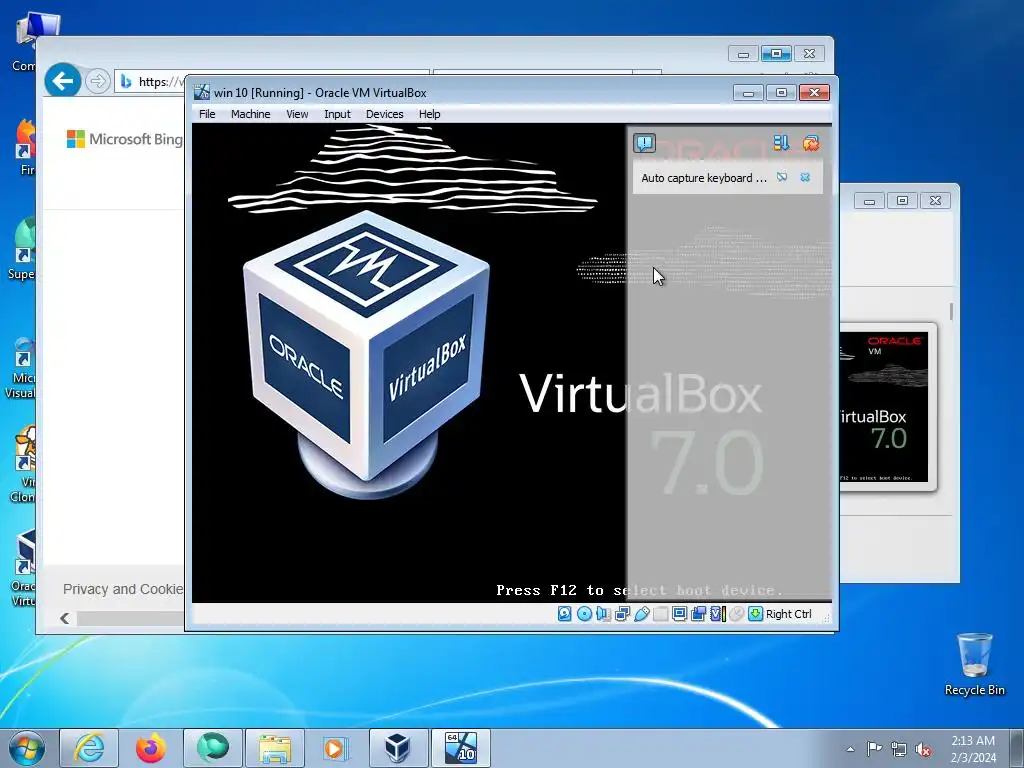Open the Machine menu
Image resolution: width=1024 pixels, height=768 pixels.
[250, 114]
